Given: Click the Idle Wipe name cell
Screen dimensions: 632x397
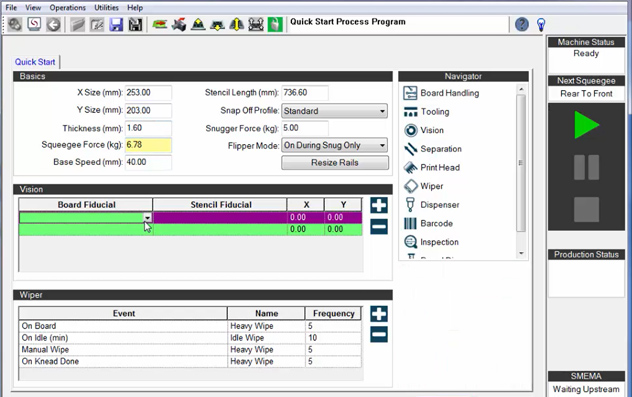Looking at the screenshot, I should (266, 338).
